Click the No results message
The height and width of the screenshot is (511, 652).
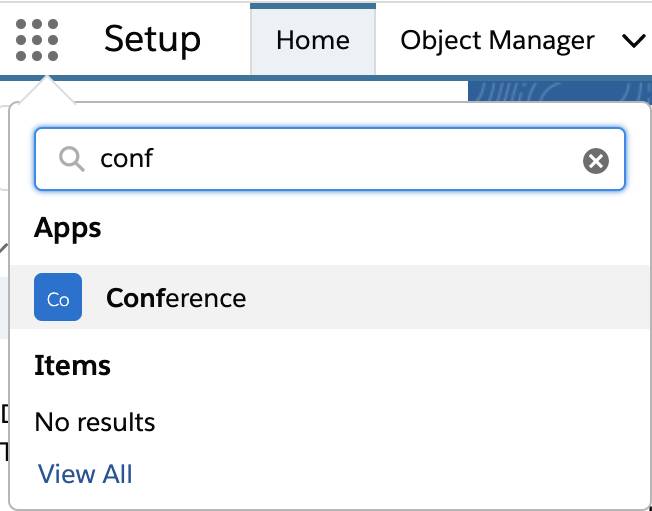click(x=95, y=422)
